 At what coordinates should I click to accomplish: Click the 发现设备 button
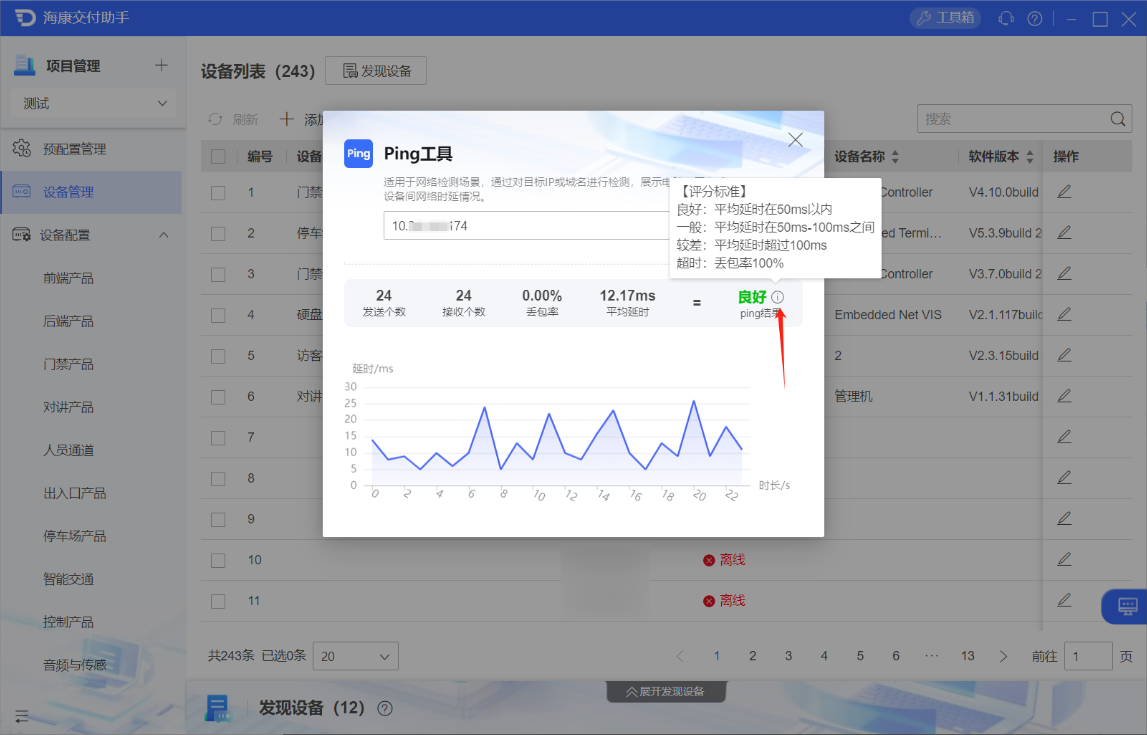[376, 71]
